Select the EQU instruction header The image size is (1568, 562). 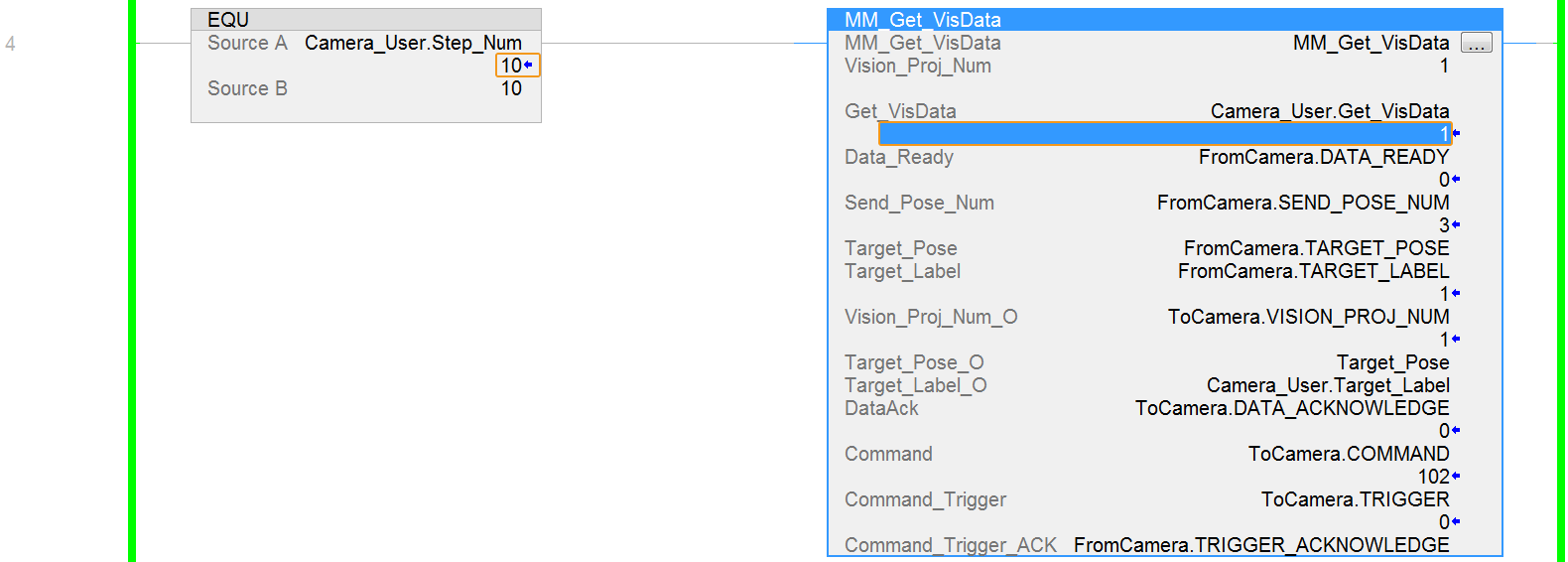[228, 20]
